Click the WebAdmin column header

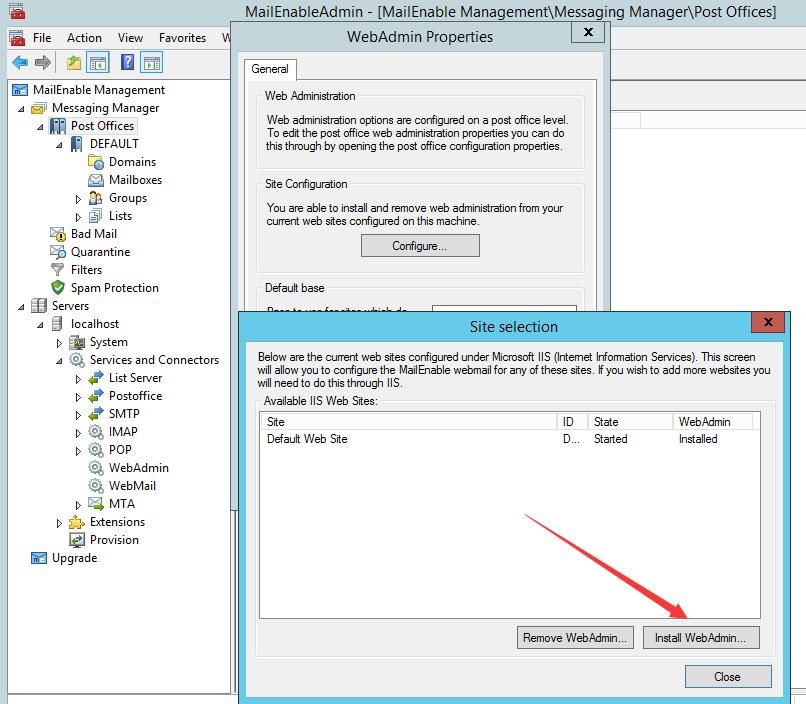pyautogui.click(x=712, y=422)
